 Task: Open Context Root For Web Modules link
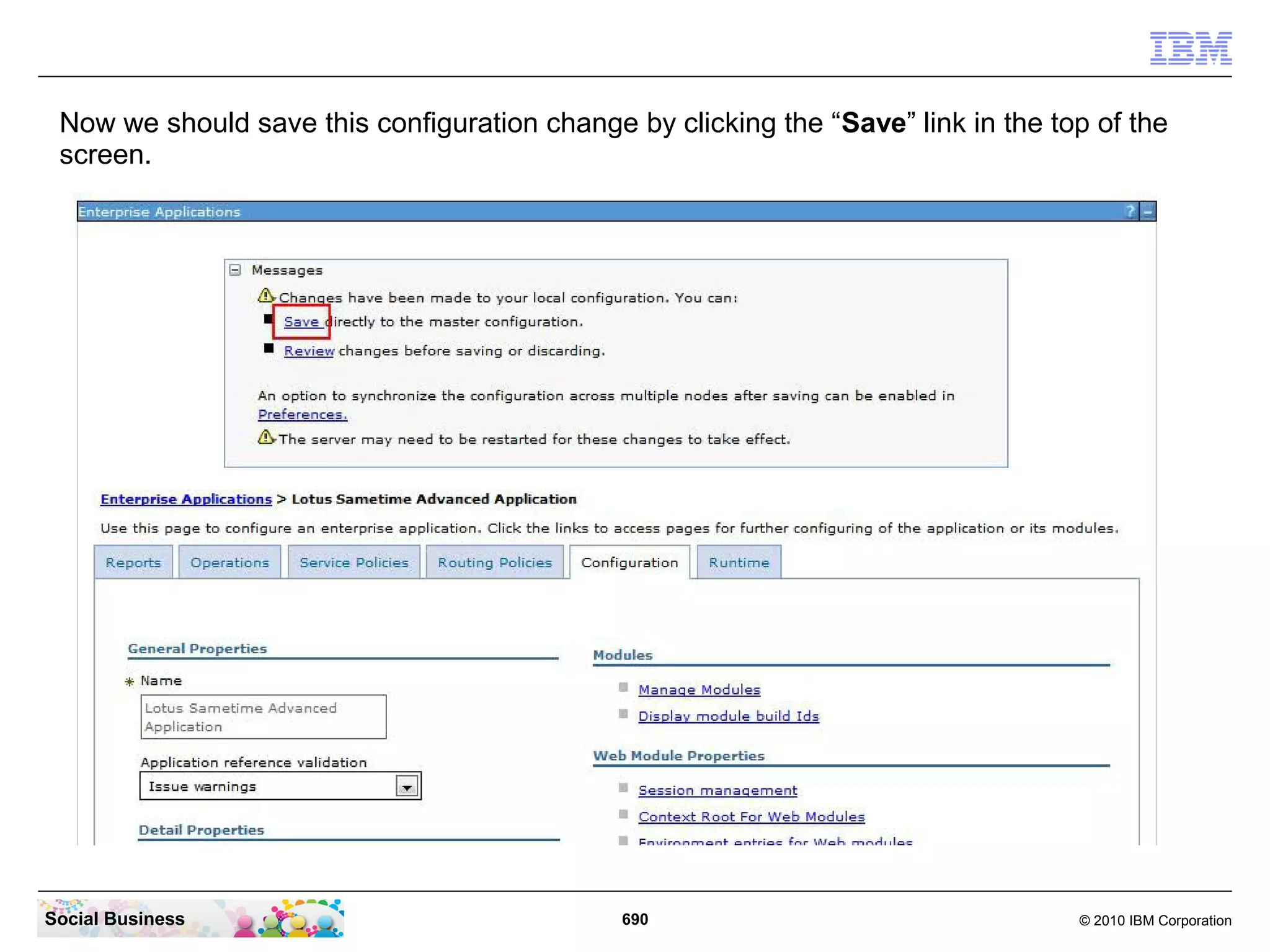[752, 817]
